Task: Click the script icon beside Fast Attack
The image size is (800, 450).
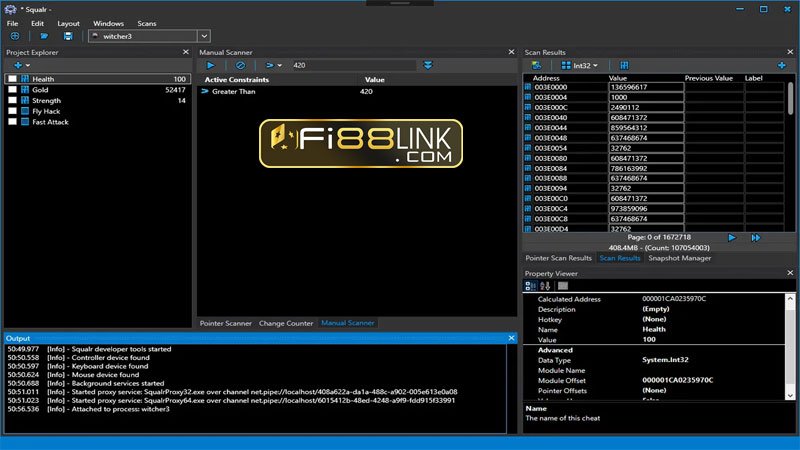Action: coord(25,122)
